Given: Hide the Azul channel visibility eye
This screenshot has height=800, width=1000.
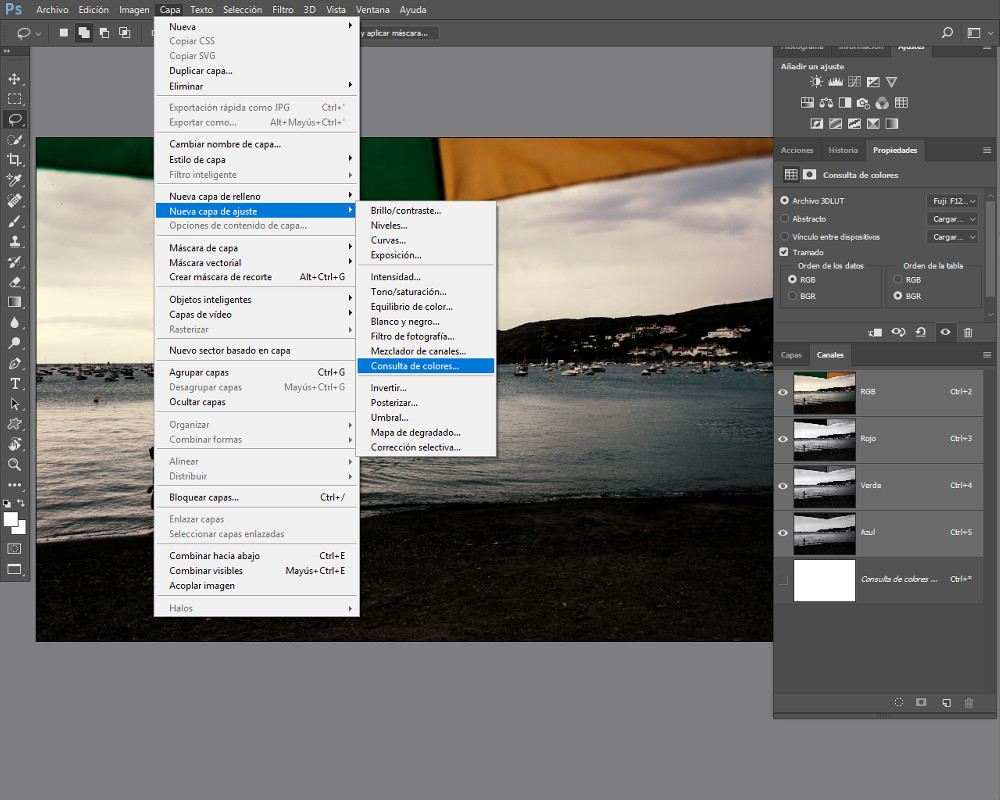Looking at the screenshot, I should pyautogui.click(x=783, y=533).
